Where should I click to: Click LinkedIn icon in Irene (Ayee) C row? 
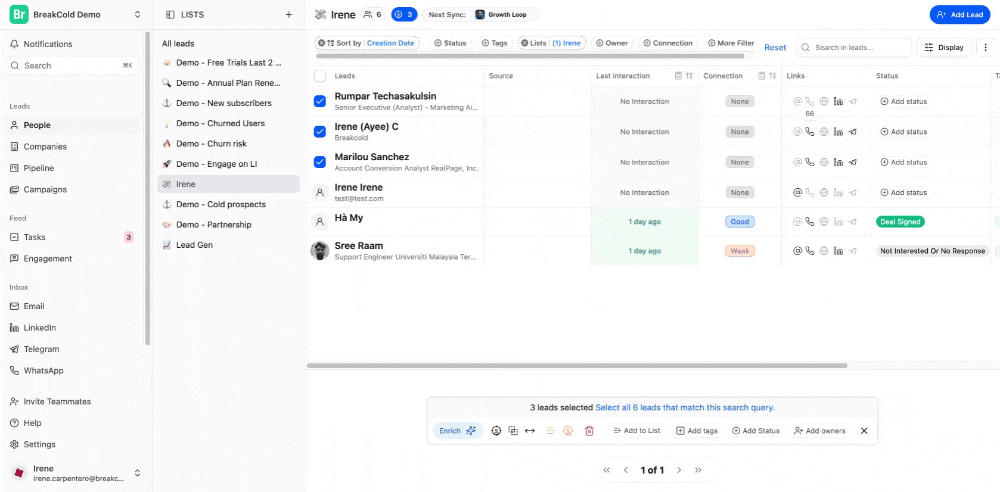839,131
